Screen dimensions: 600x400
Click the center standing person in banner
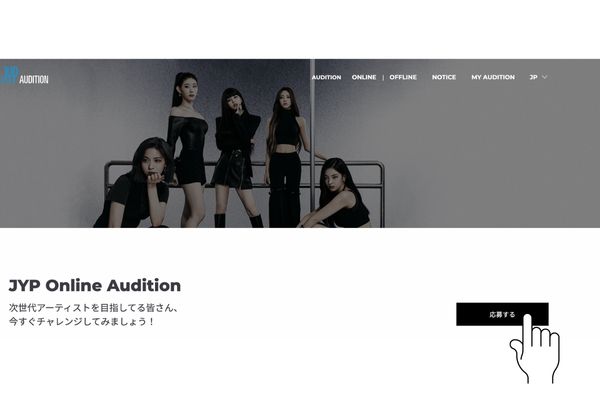pyautogui.click(x=236, y=157)
